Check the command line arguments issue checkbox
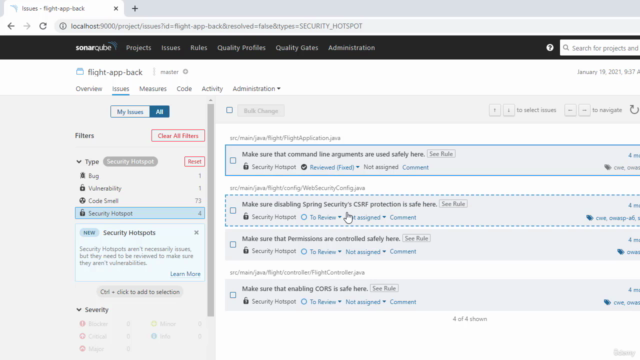 click(233, 160)
